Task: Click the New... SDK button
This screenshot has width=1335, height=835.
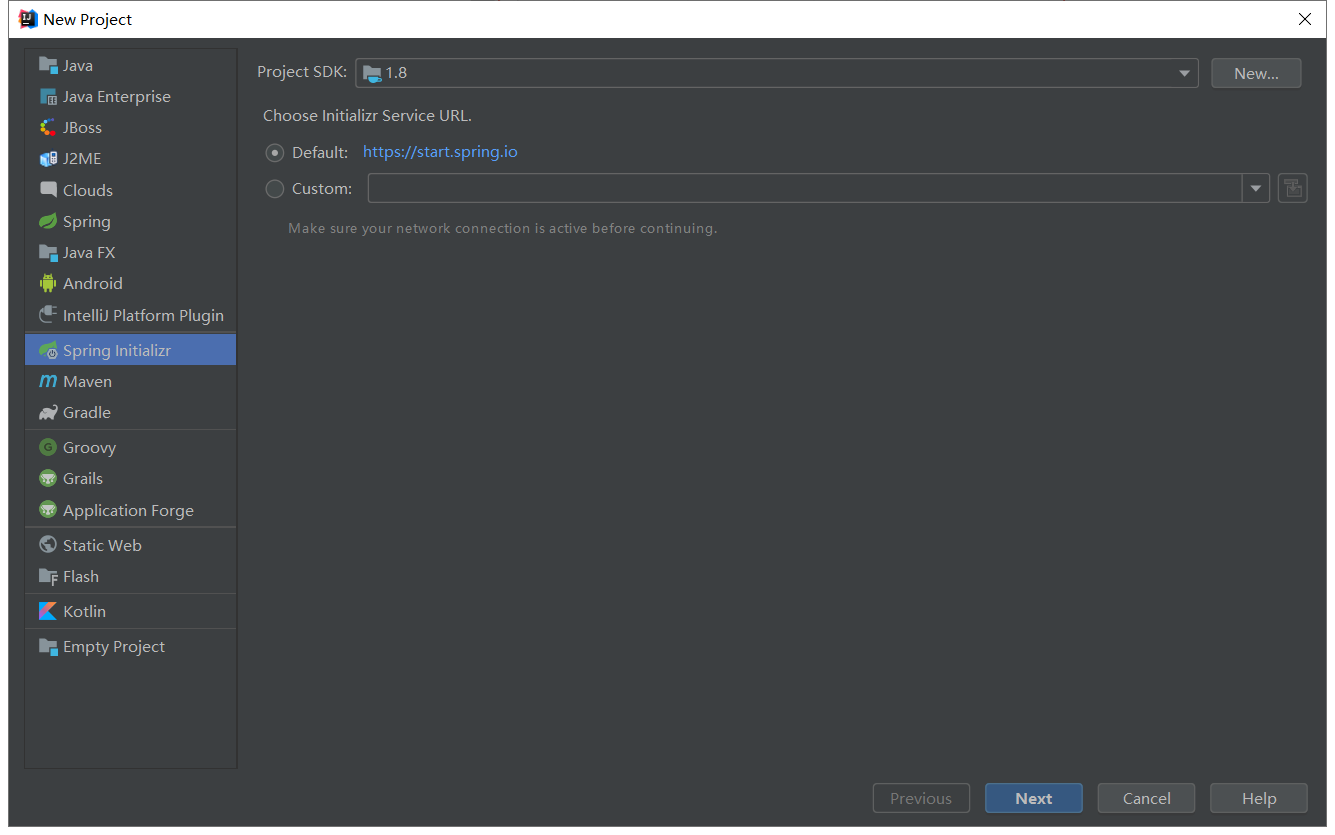Action: [1256, 73]
